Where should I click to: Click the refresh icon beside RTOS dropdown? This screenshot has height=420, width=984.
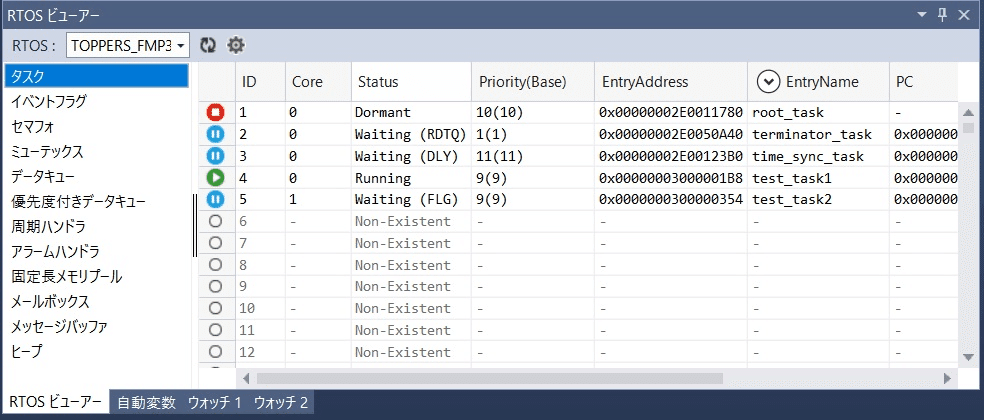click(x=208, y=45)
